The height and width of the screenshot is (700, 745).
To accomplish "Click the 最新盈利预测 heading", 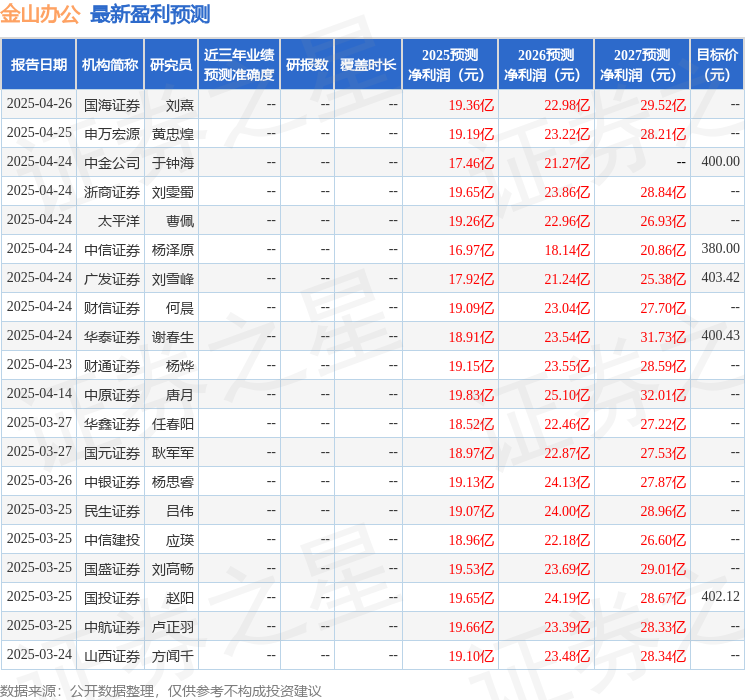I will pyautogui.click(x=150, y=14).
